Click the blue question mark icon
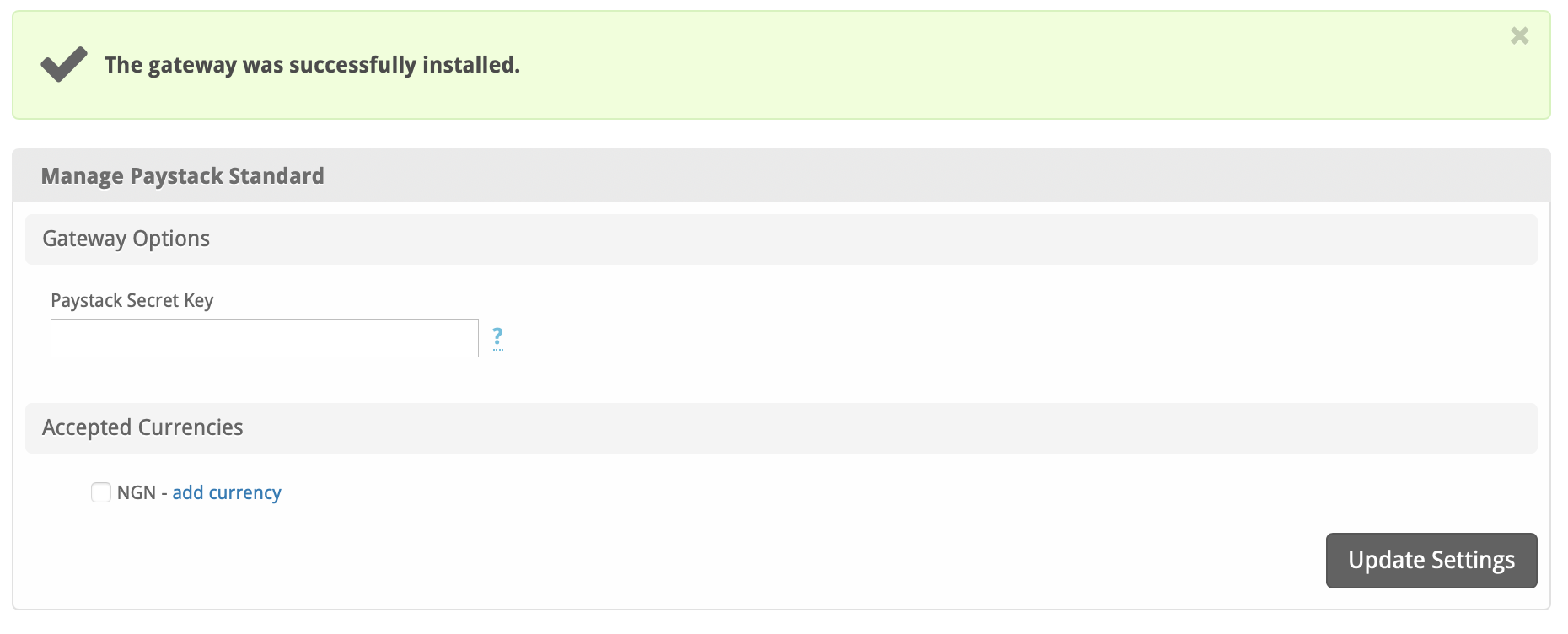Screen dimensions: 1568x634 pyautogui.click(x=497, y=337)
